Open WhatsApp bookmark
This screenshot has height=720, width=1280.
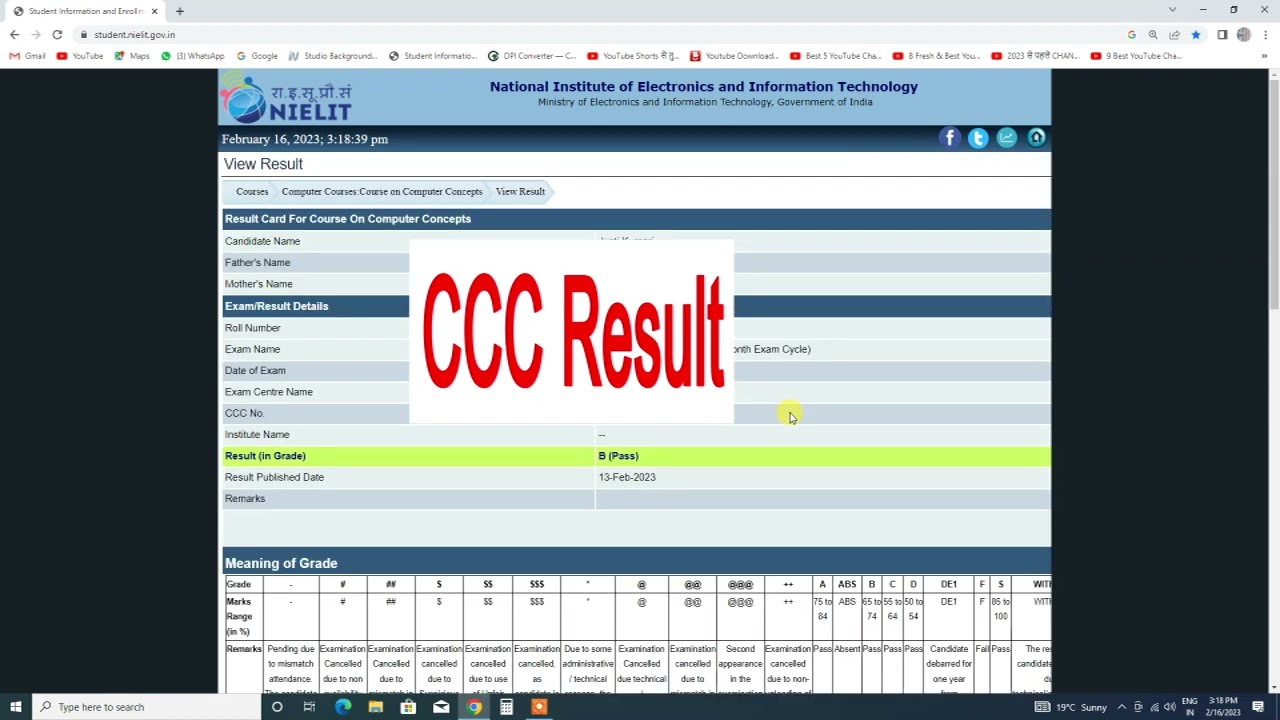[193, 56]
